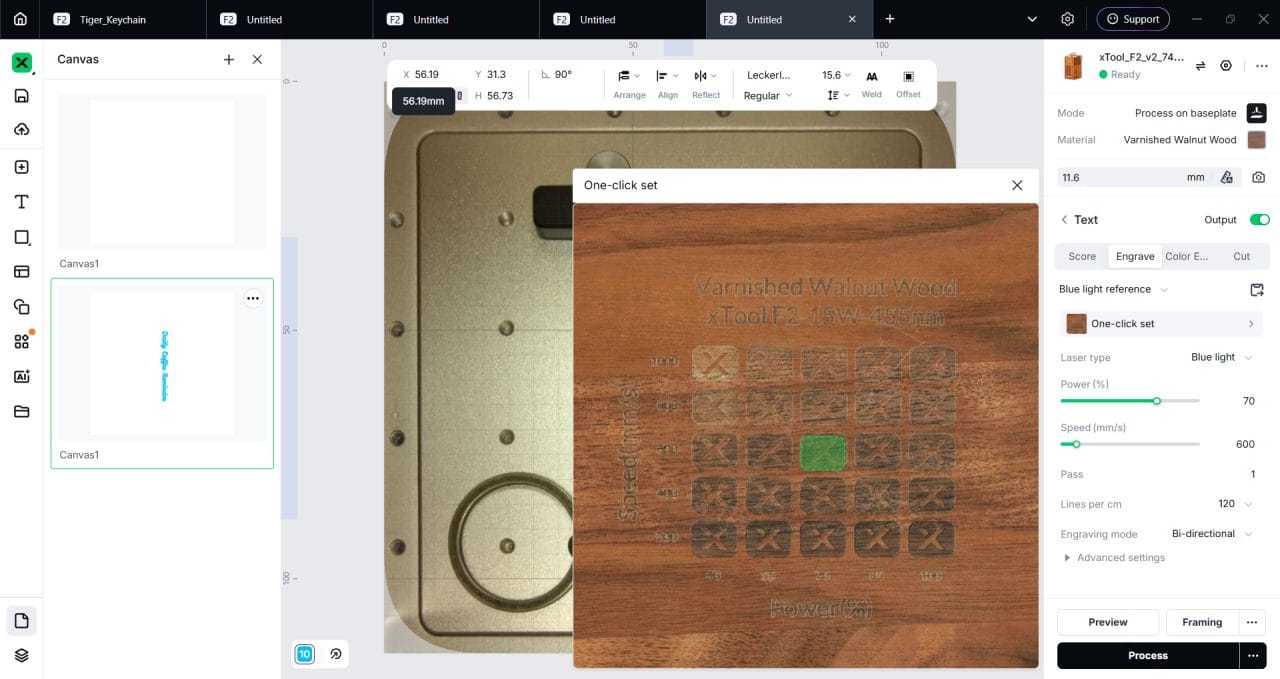Open a new project tab with plus
The image size is (1280, 679).
pos(890,19)
